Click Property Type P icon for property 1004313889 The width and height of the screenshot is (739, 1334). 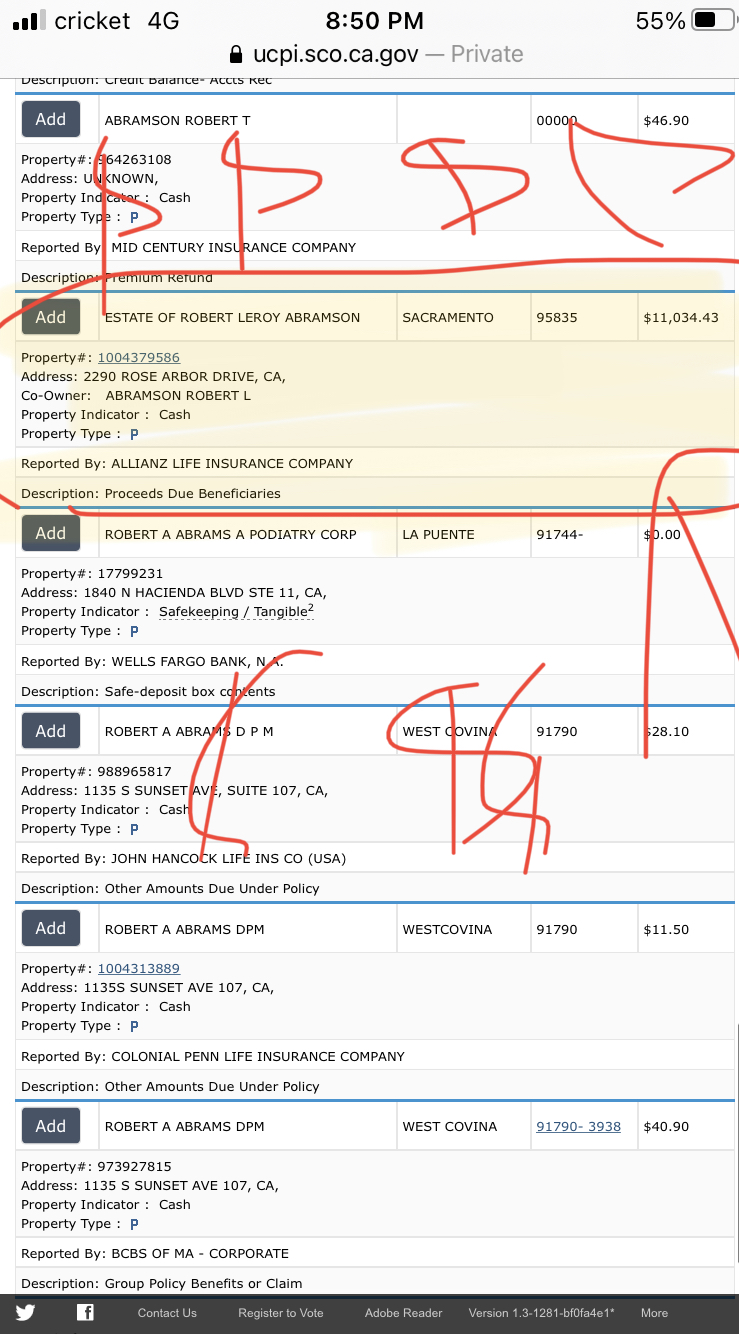tap(134, 1026)
